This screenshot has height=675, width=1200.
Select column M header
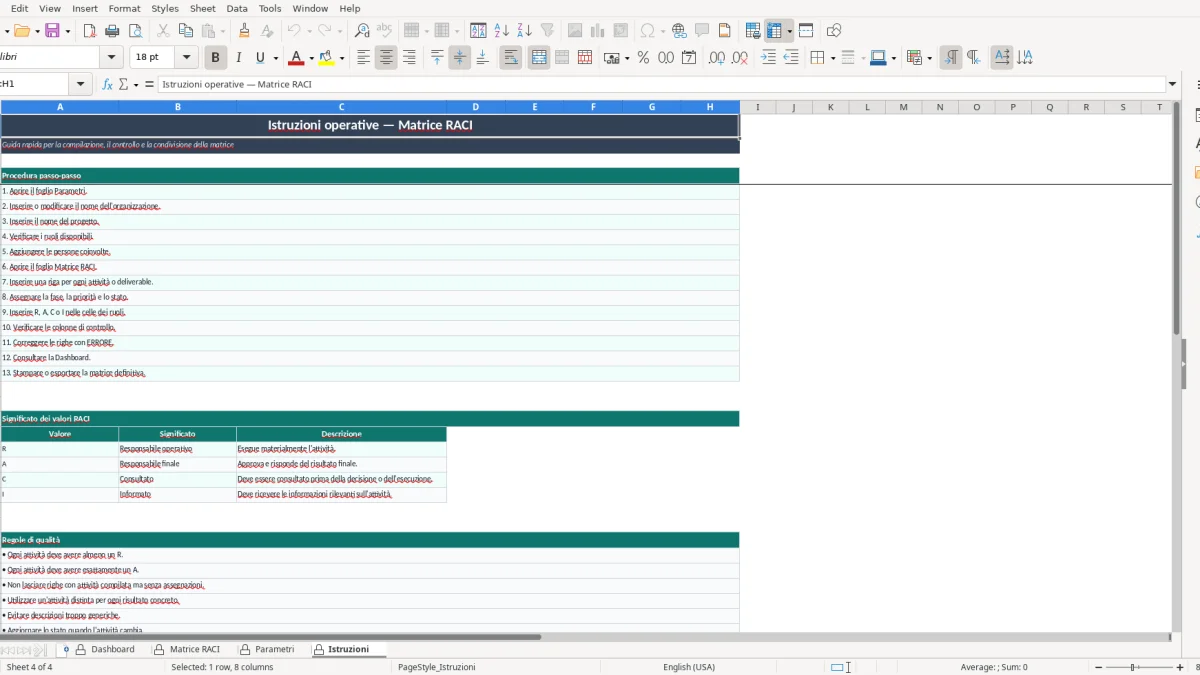(903, 107)
